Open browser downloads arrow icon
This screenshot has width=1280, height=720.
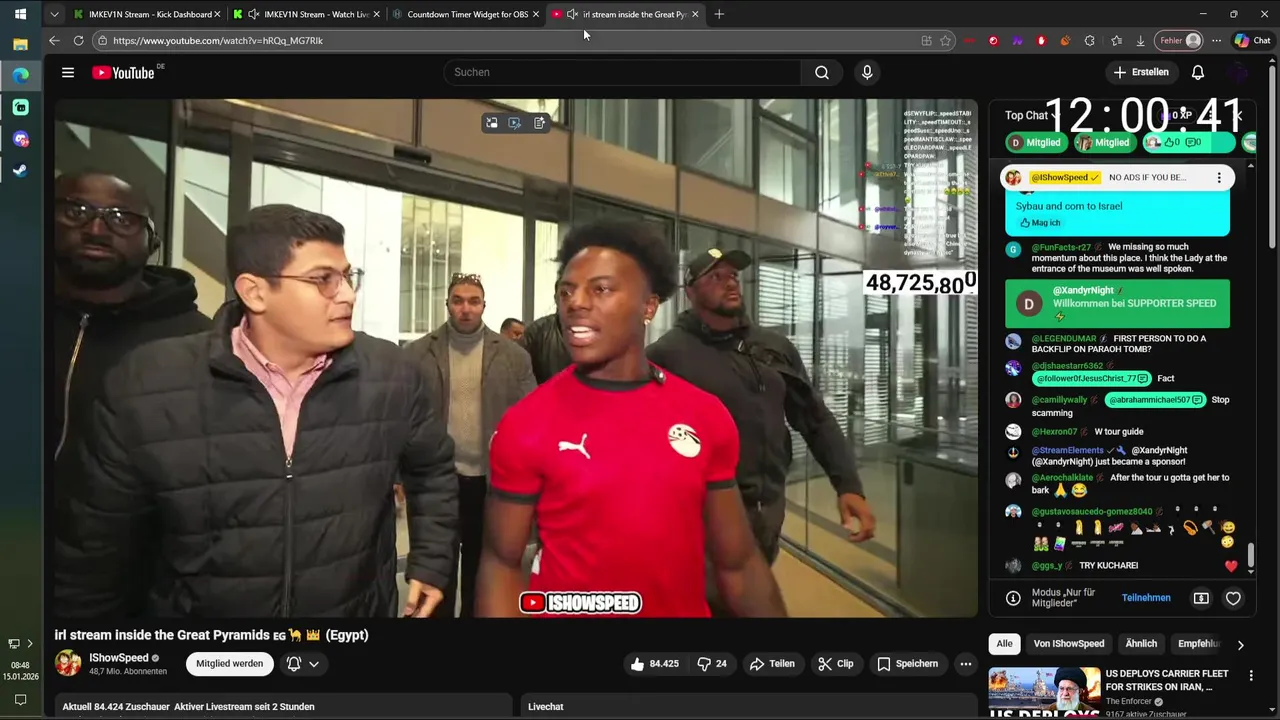pos(1140,41)
